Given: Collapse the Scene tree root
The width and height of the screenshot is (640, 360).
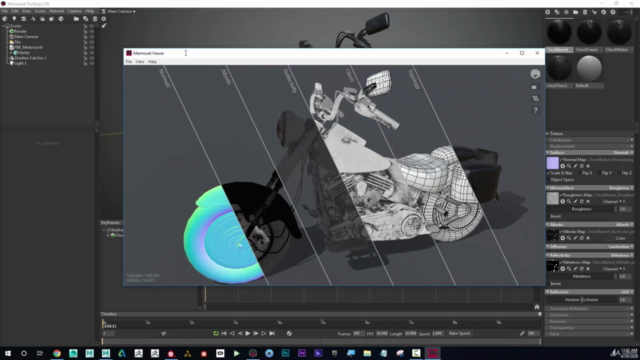Looking at the screenshot, I should (4, 26).
